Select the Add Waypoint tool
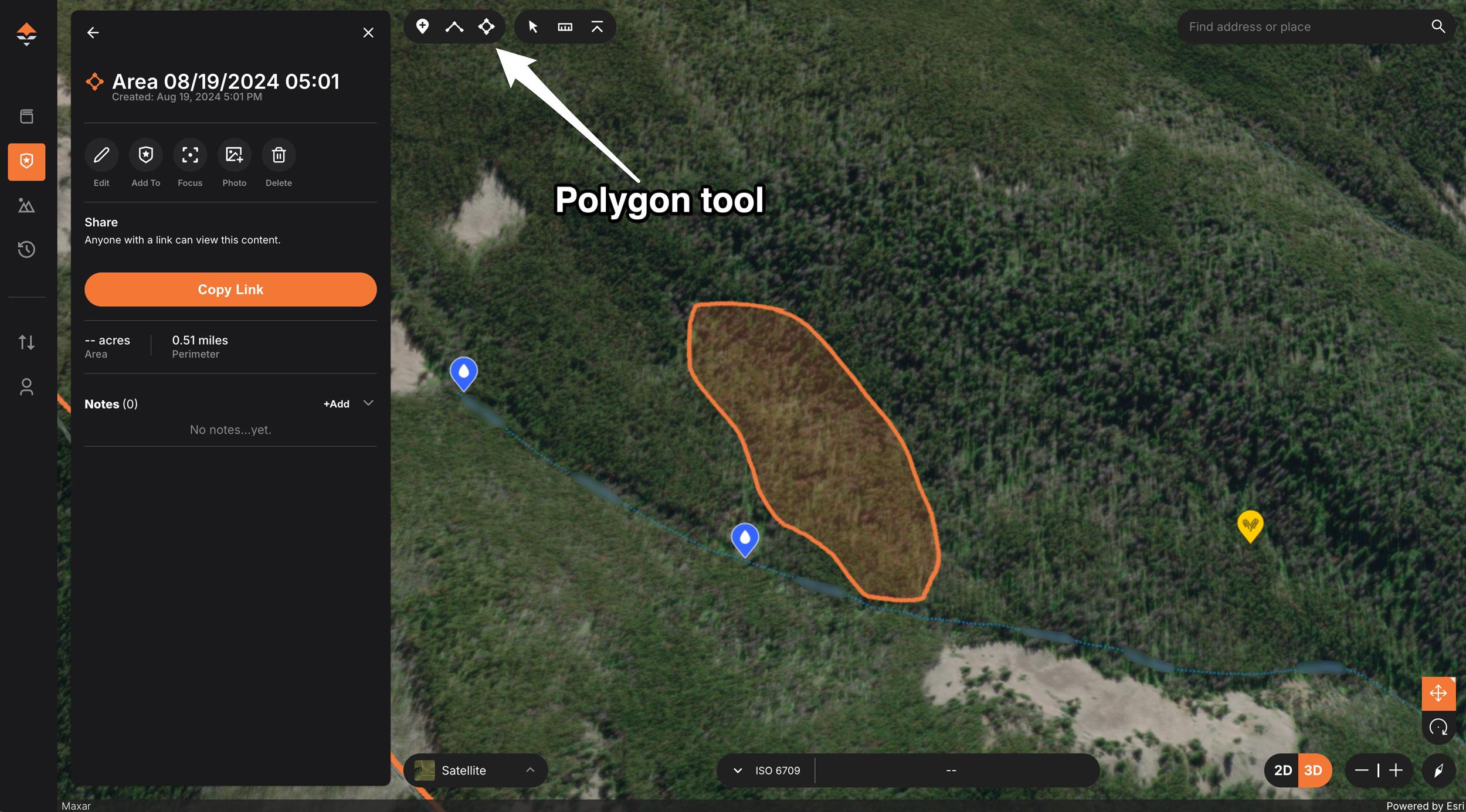Viewport: 1466px width, 812px height. click(x=423, y=26)
